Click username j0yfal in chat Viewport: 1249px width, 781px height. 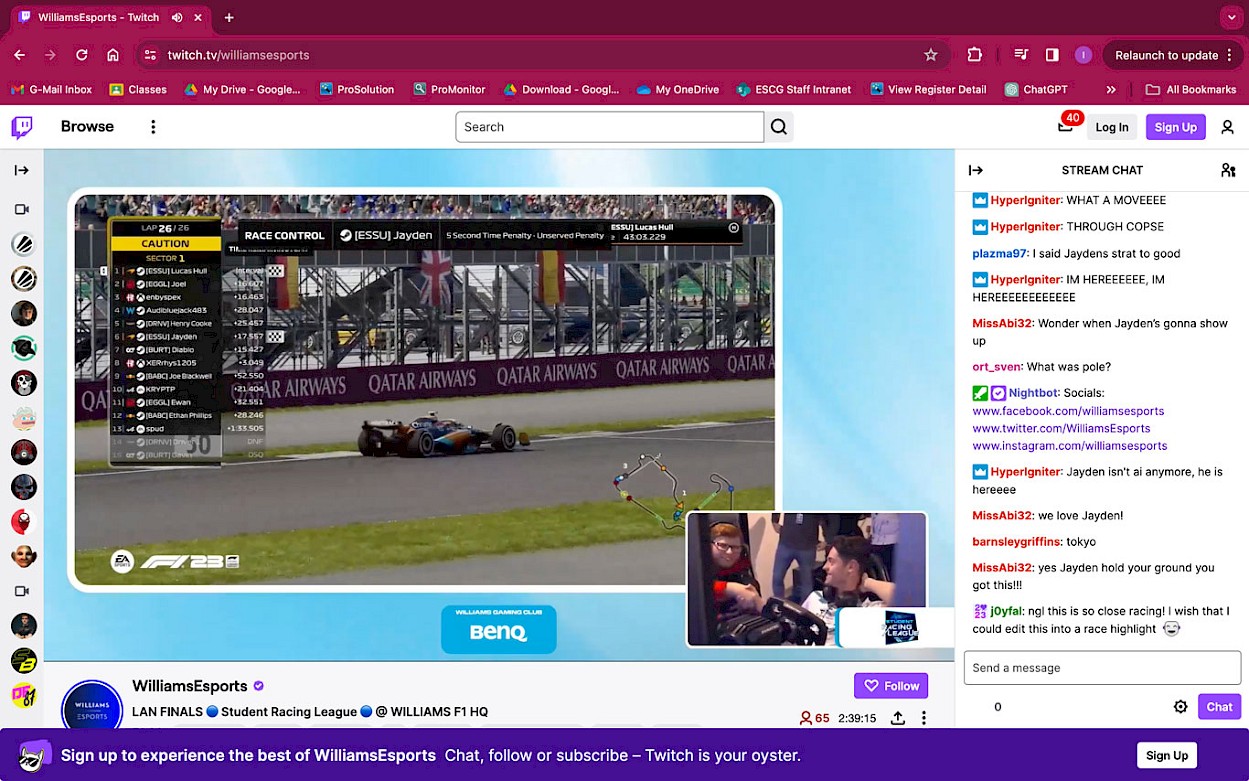click(1006, 612)
